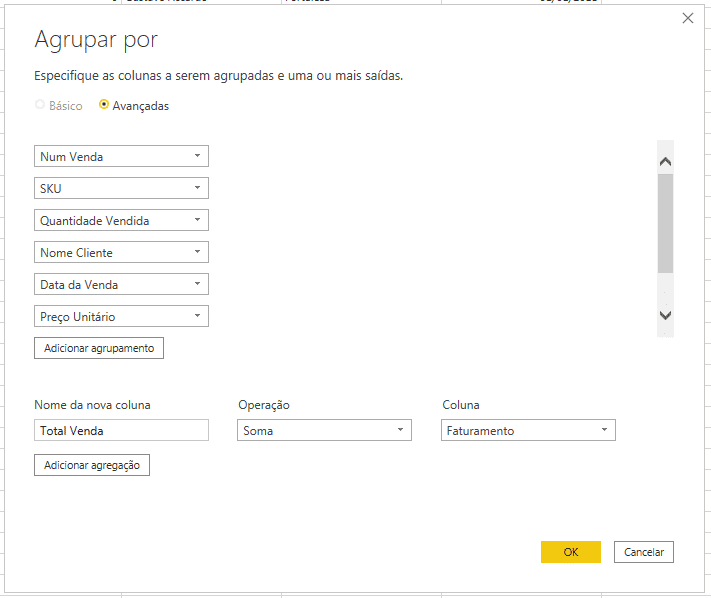Open the Data da Venda grouping dropdown
Screen dimensions: 711x598
click(121, 284)
